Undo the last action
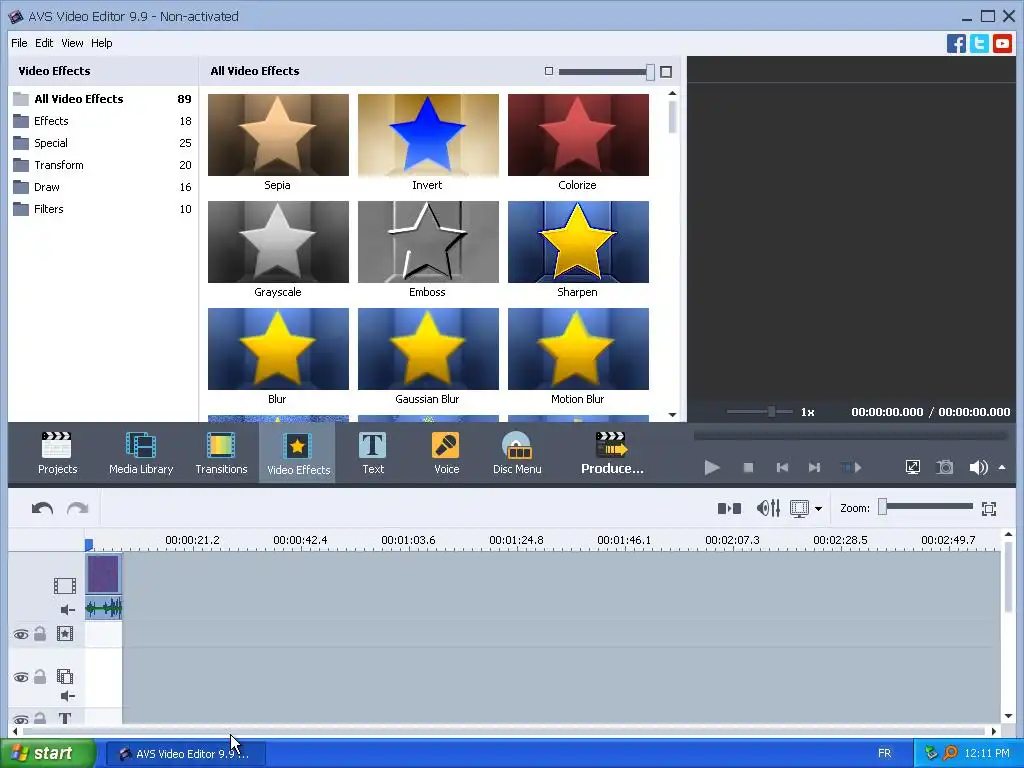Screen dimensions: 1024x768 coord(42,508)
